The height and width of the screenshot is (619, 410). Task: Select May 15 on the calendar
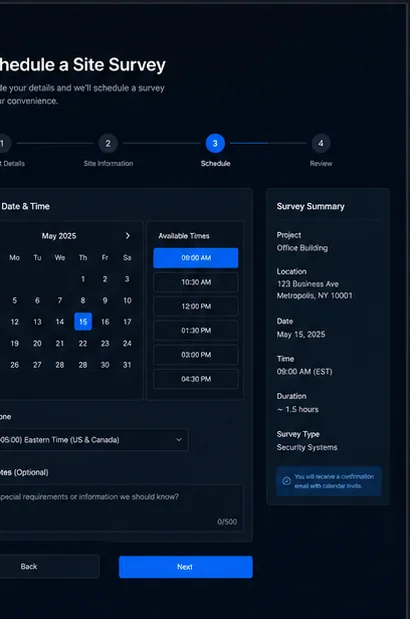click(83, 322)
